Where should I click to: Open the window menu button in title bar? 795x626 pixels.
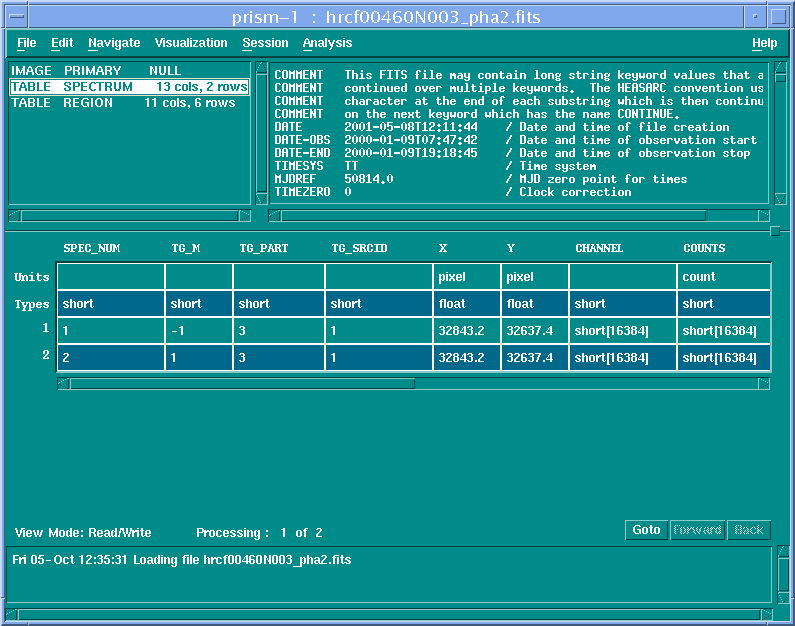(x=17, y=16)
